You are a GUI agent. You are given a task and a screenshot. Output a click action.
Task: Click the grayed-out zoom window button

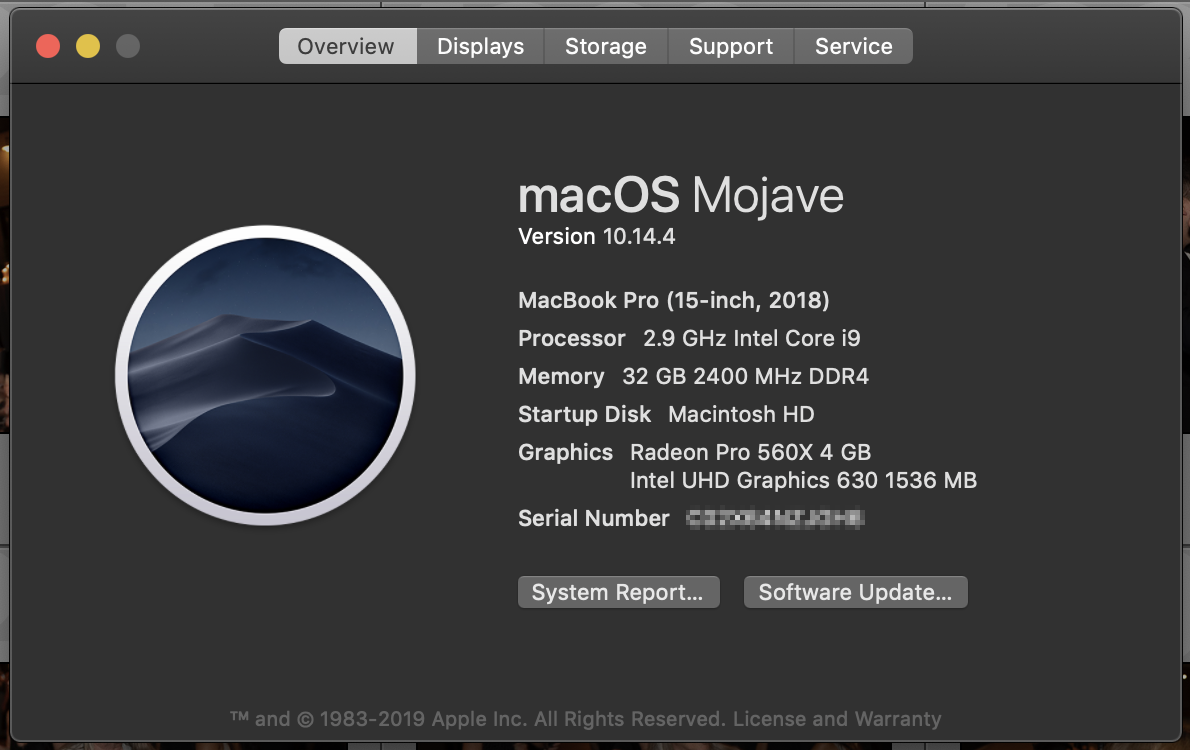coord(128,46)
